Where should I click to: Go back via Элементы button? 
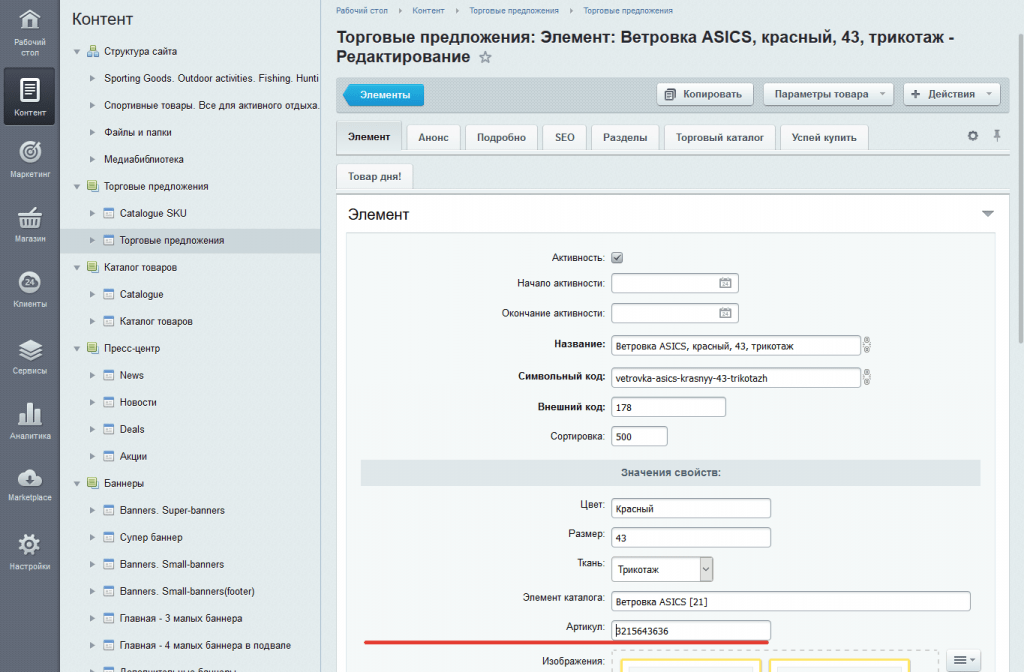(x=384, y=95)
